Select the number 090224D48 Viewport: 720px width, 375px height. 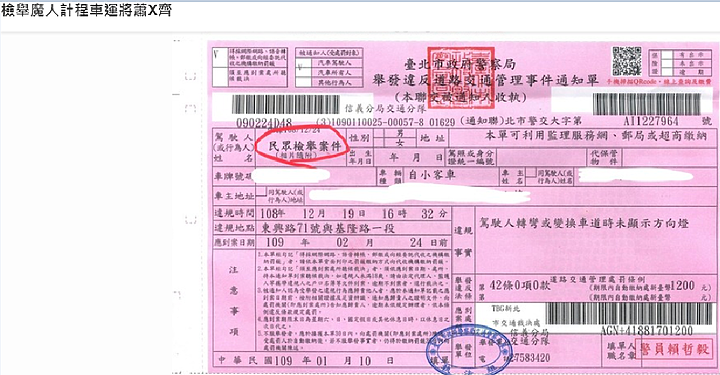coord(264,123)
